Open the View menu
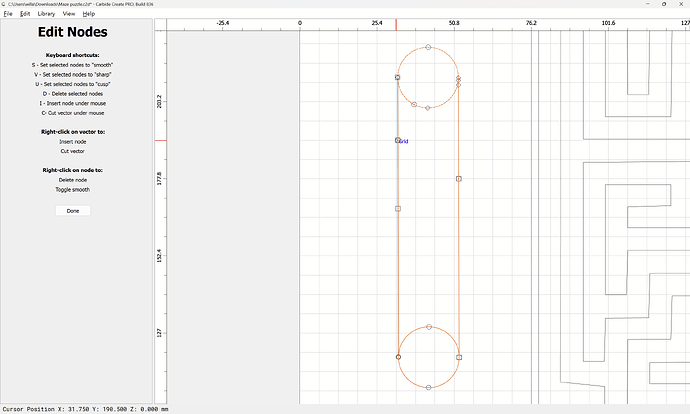The height and width of the screenshot is (414, 690). click(x=69, y=14)
